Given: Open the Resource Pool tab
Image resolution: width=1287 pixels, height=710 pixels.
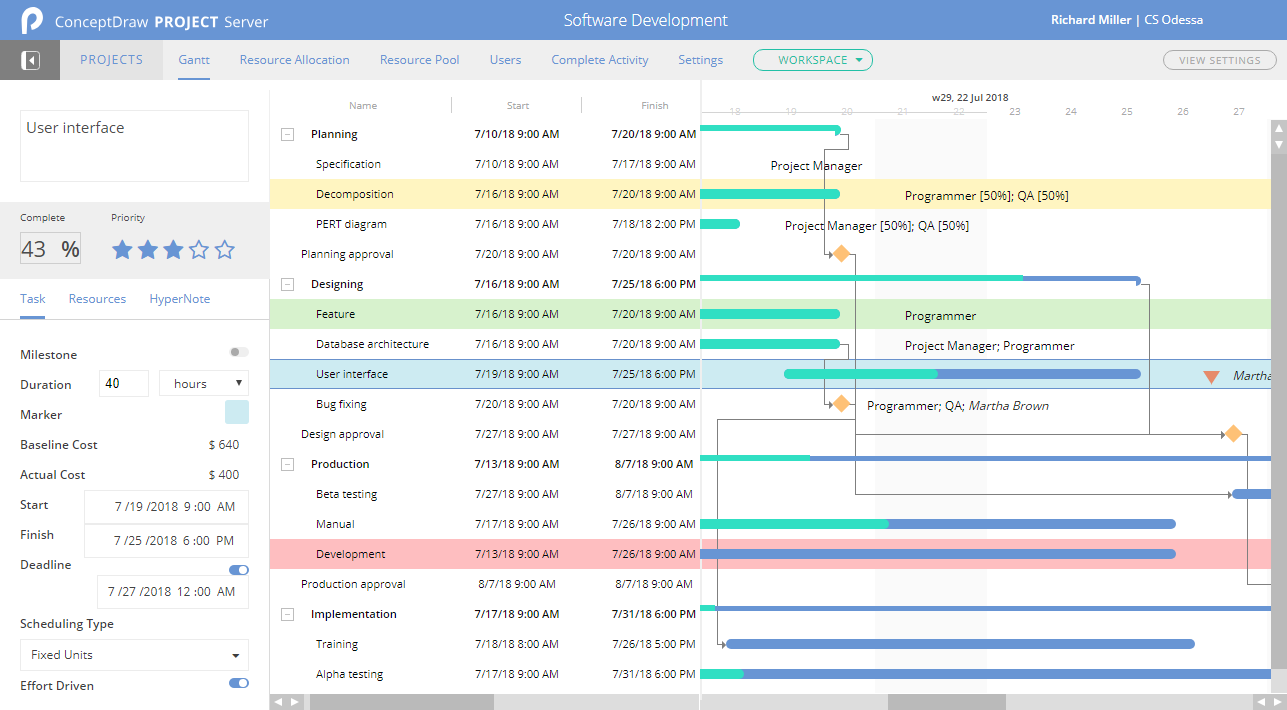Looking at the screenshot, I should coord(420,60).
